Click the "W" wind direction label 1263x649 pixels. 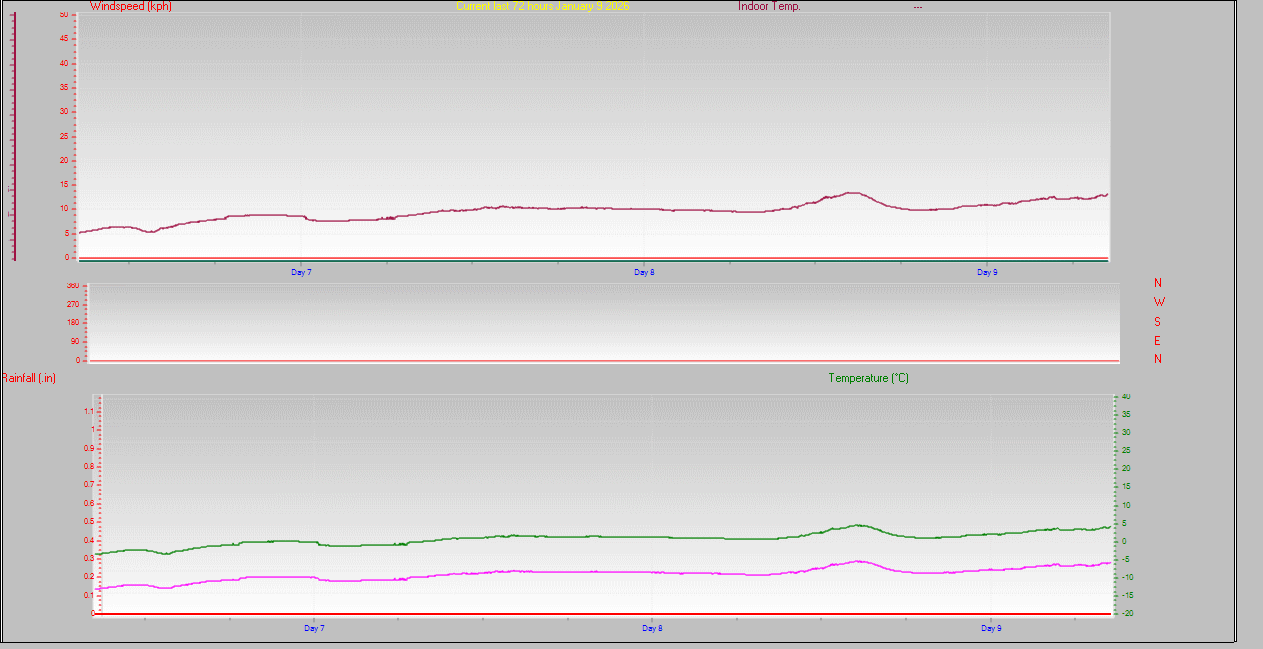[x=1159, y=301]
